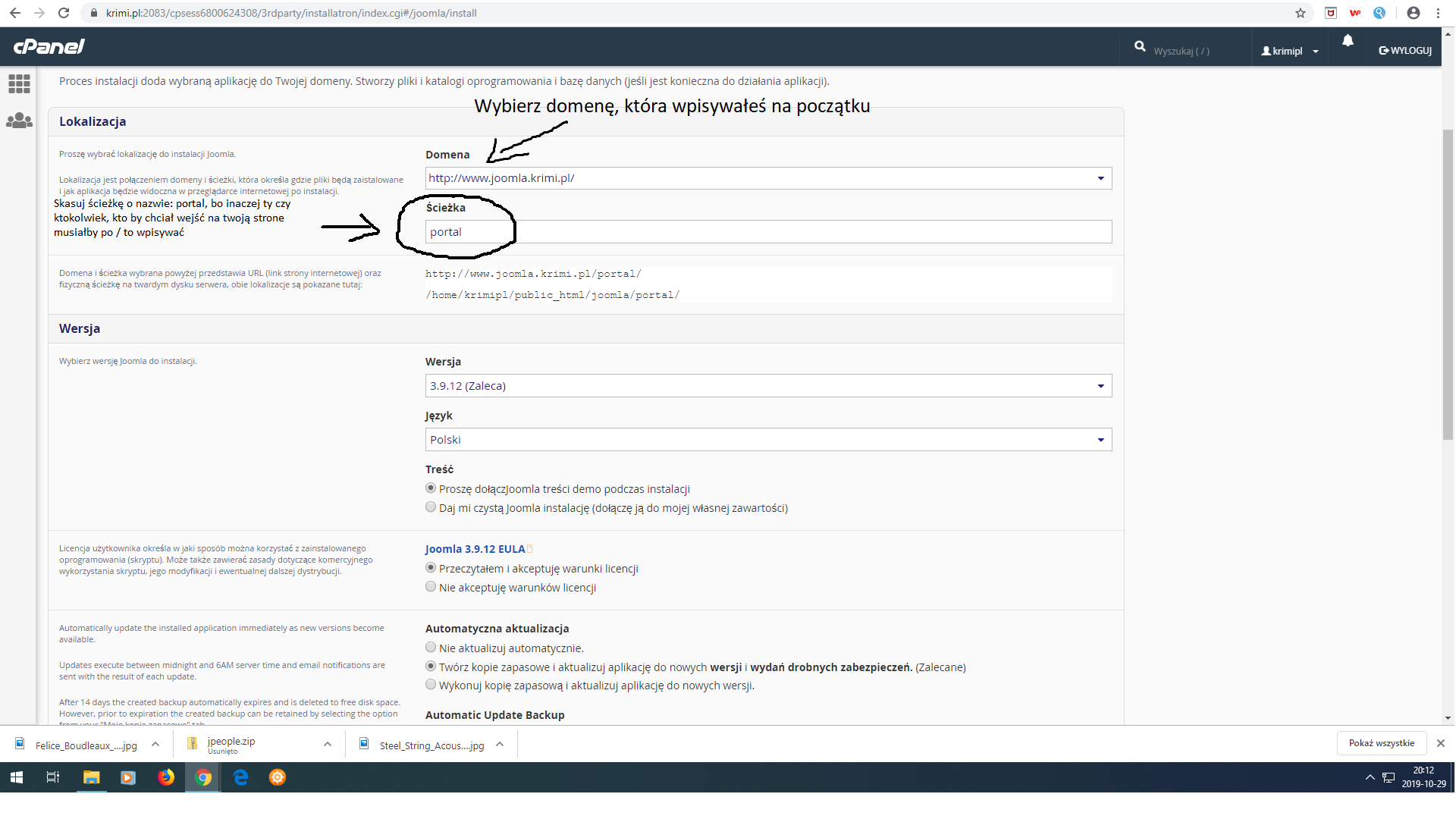Click the cPanel logo
1456x819 pixels.
[x=49, y=47]
